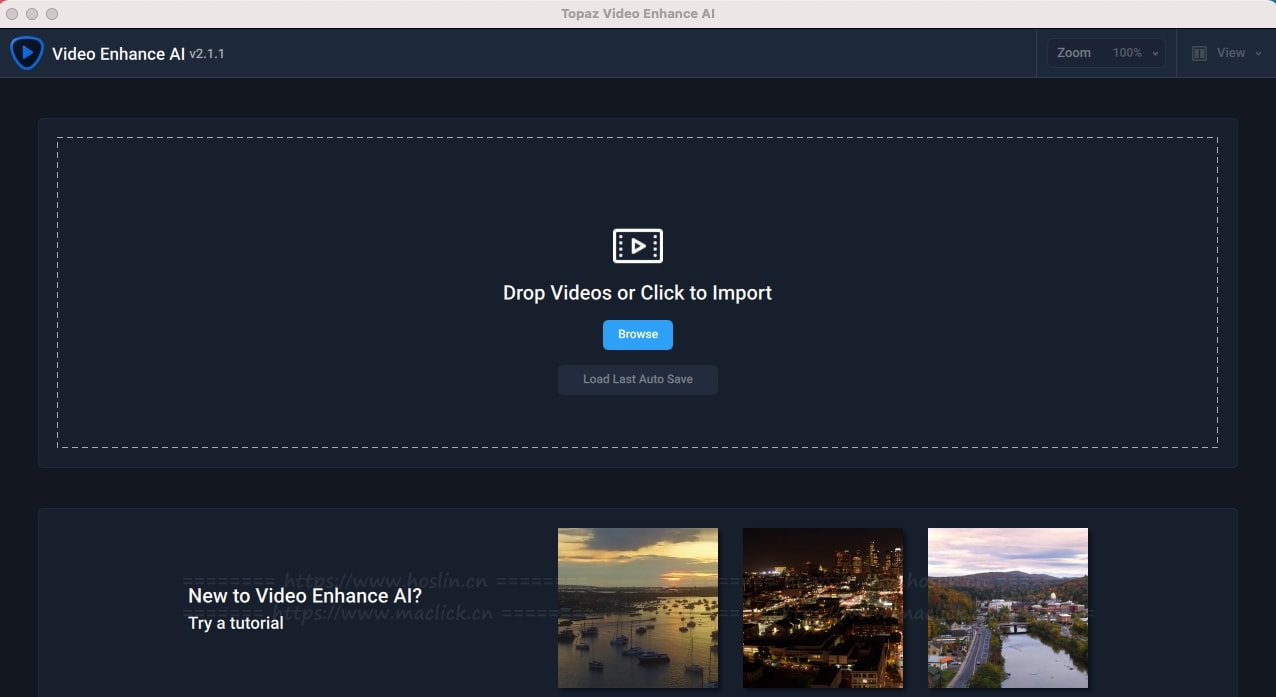Viewport: 1276px width, 697px height.
Task: Click the split view layout icon
Action: (1199, 53)
